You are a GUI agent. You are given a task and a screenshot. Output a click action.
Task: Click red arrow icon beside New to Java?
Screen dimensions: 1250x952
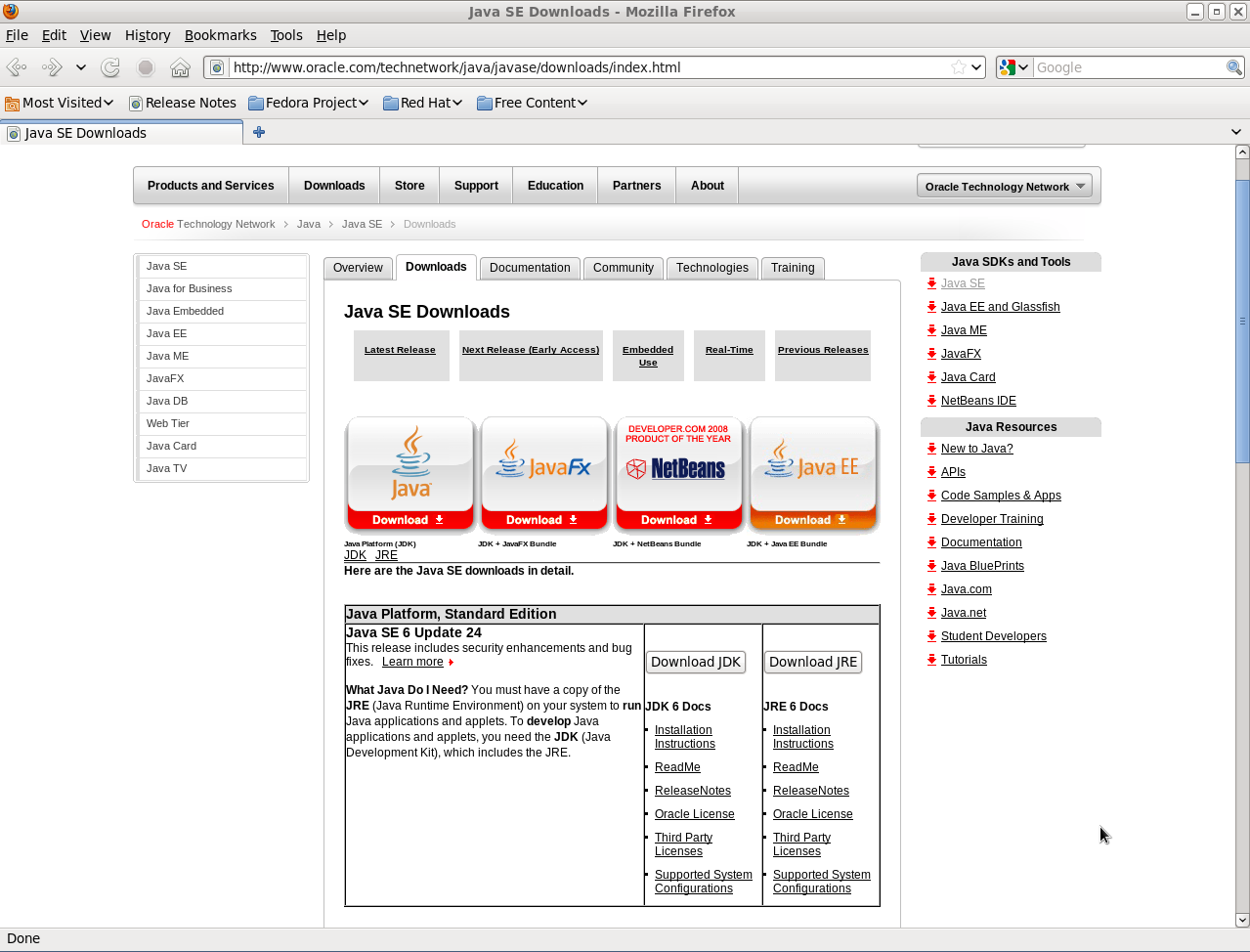click(x=932, y=449)
